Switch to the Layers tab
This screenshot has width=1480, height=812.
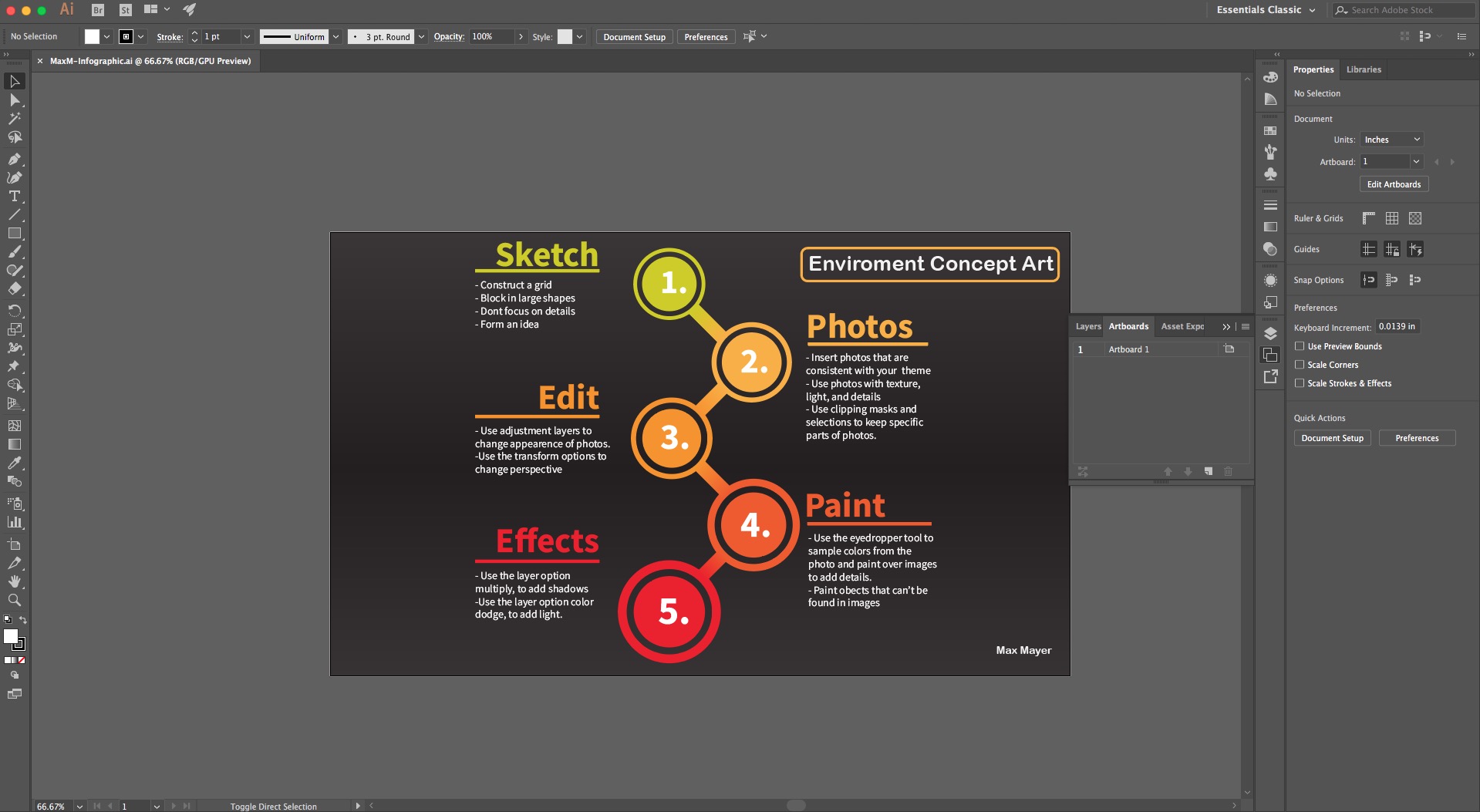pyautogui.click(x=1087, y=326)
